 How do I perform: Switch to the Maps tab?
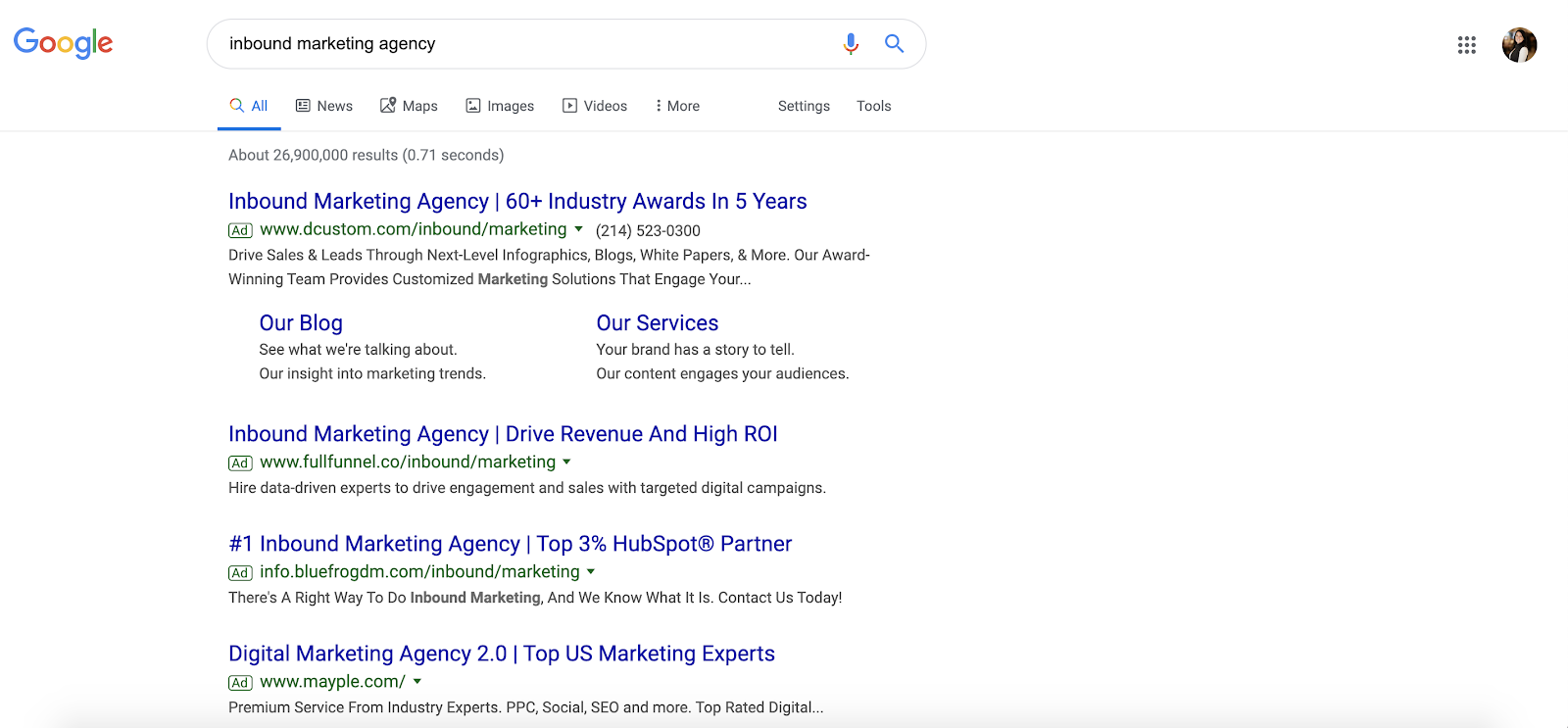409,106
